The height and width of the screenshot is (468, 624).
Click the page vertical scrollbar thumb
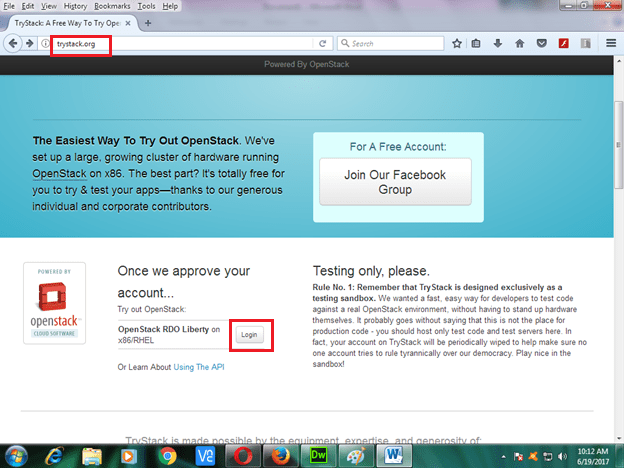pos(619,145)
